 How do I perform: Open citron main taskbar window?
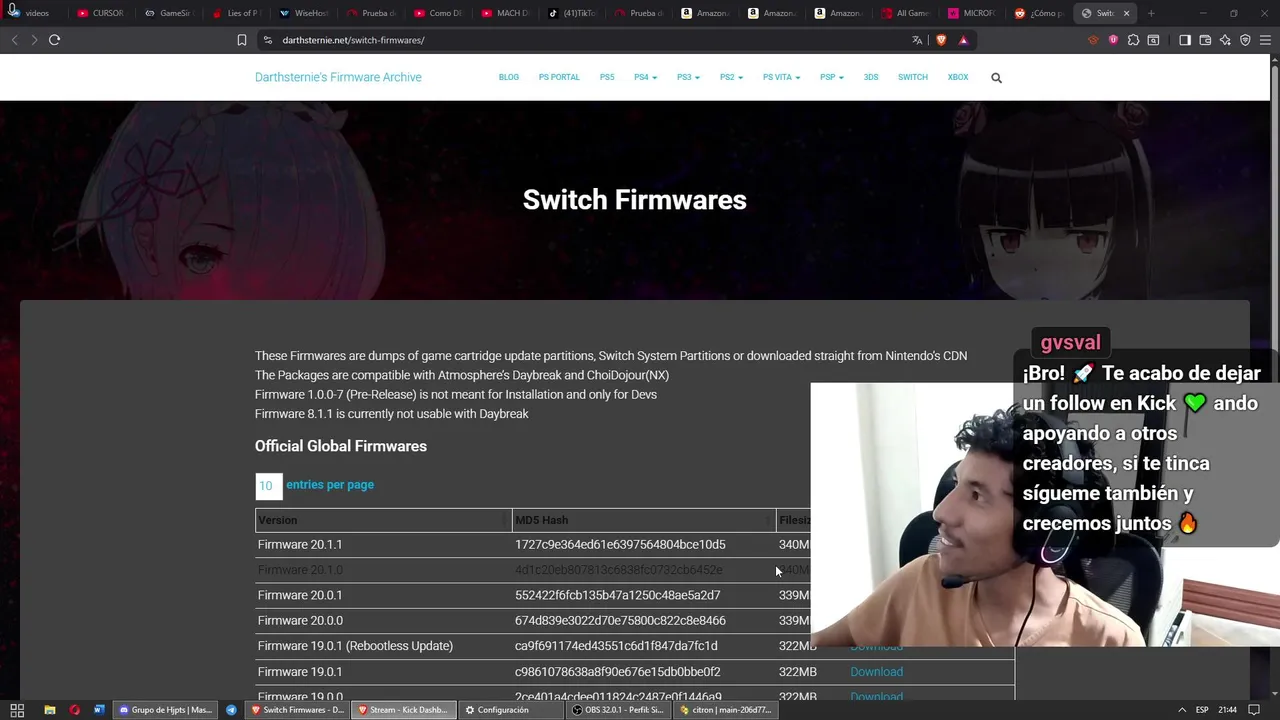click(725, 710)
